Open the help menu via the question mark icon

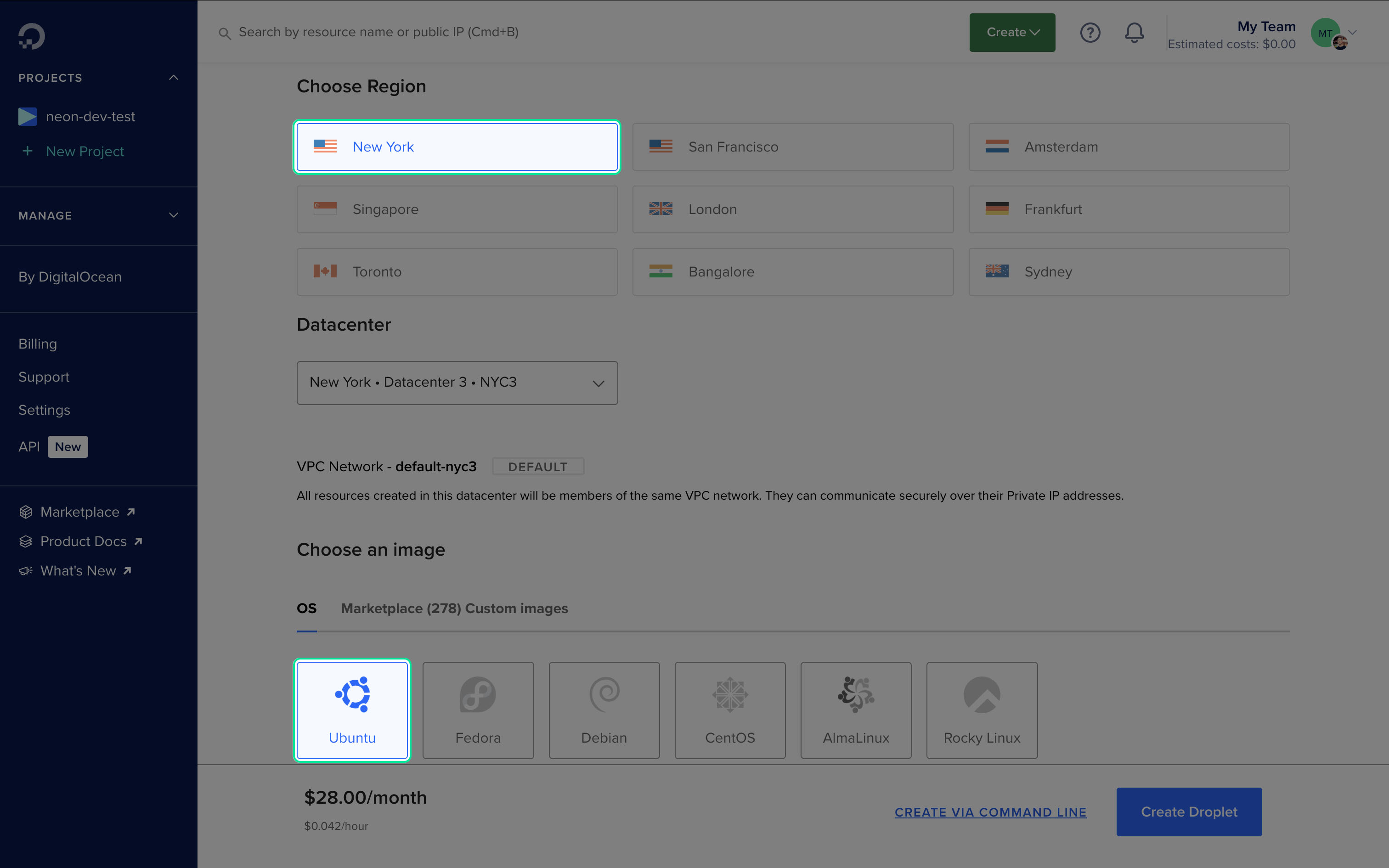point(1090,33)
